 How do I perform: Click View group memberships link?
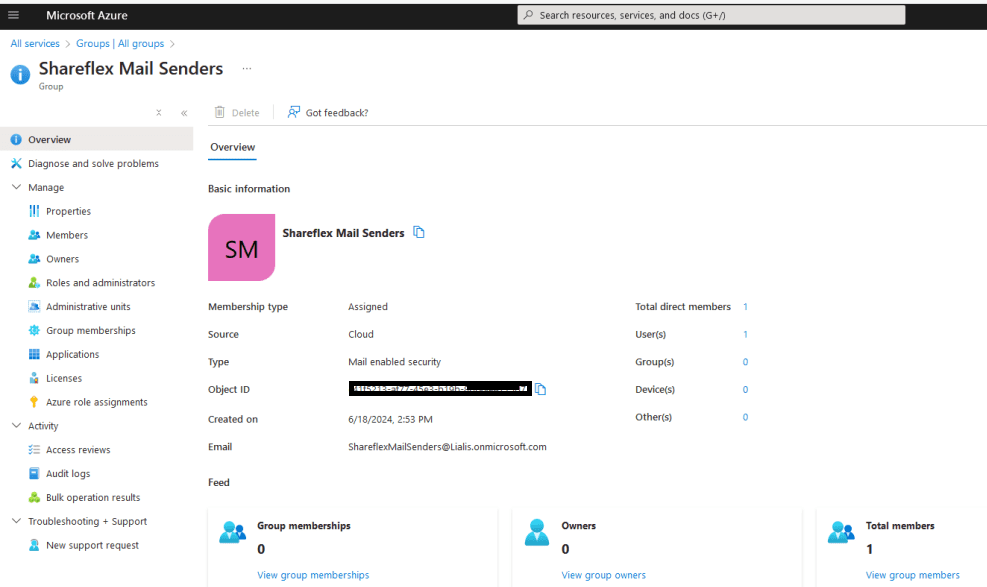point(313,575)
